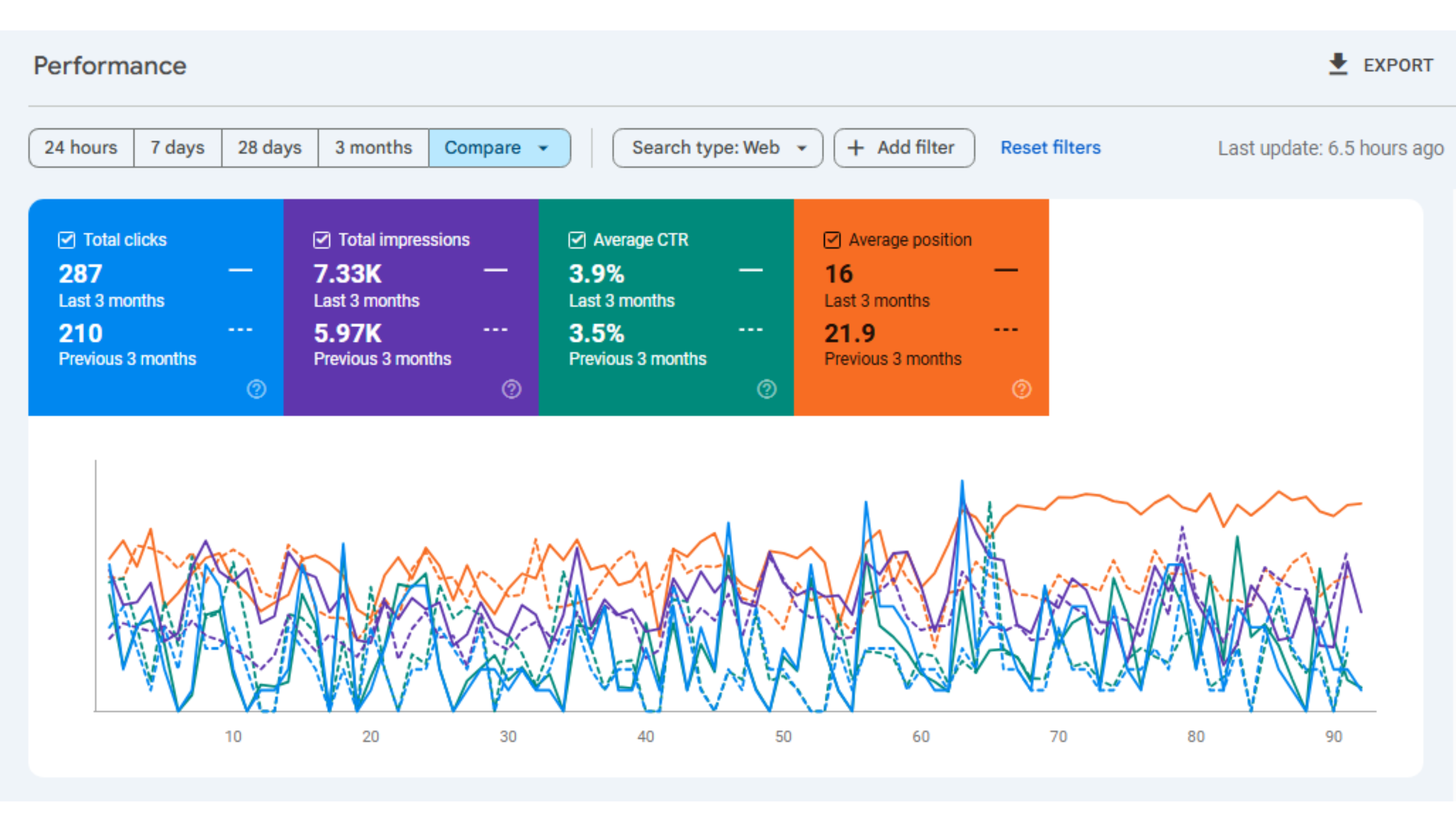The height and width of the screenshot is (819, 1456).
Task: Switch to the 7 days range
Action: pyautogui.click(x=177, y=148)
